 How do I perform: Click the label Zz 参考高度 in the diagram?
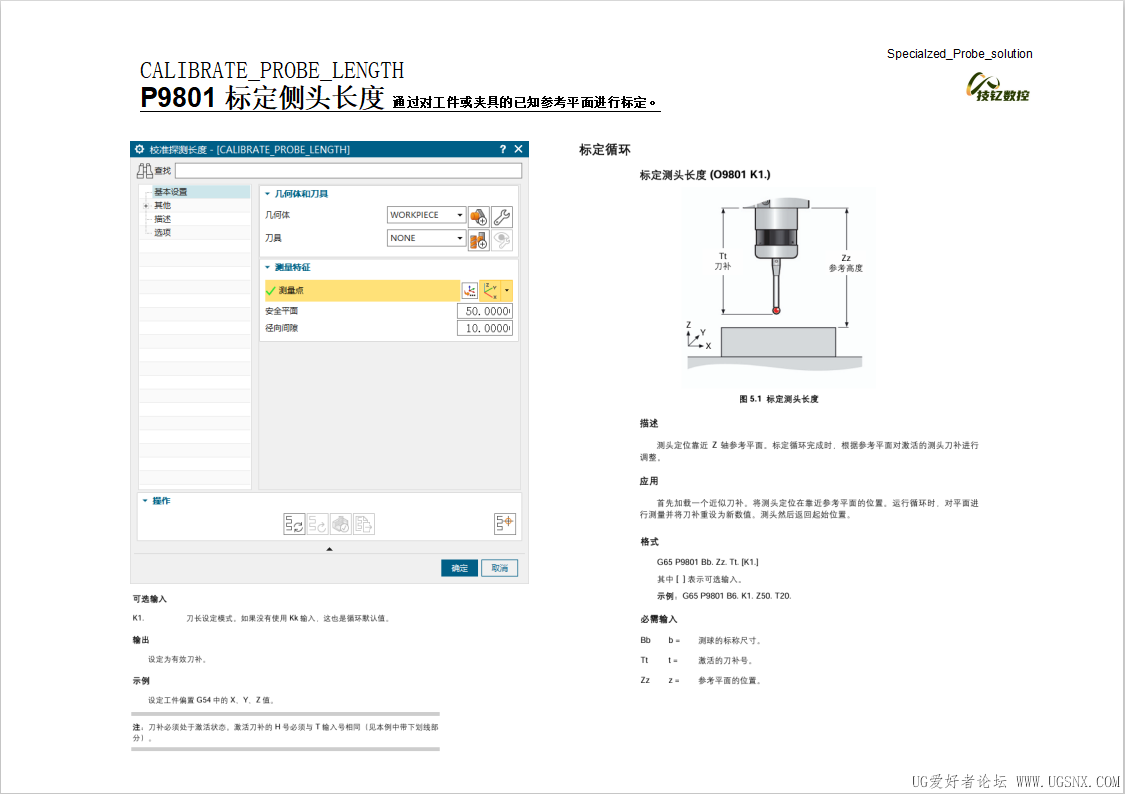click(846, 263)
